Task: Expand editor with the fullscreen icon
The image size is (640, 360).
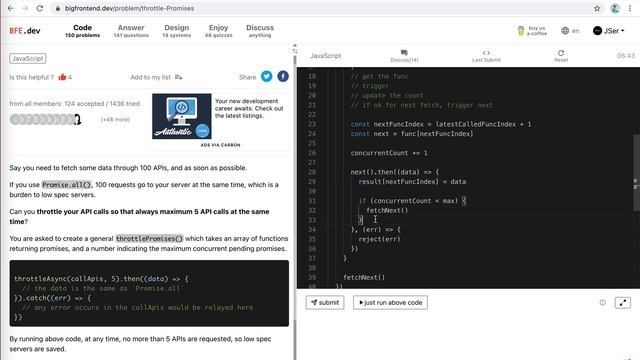Action: tap(622, 302)
